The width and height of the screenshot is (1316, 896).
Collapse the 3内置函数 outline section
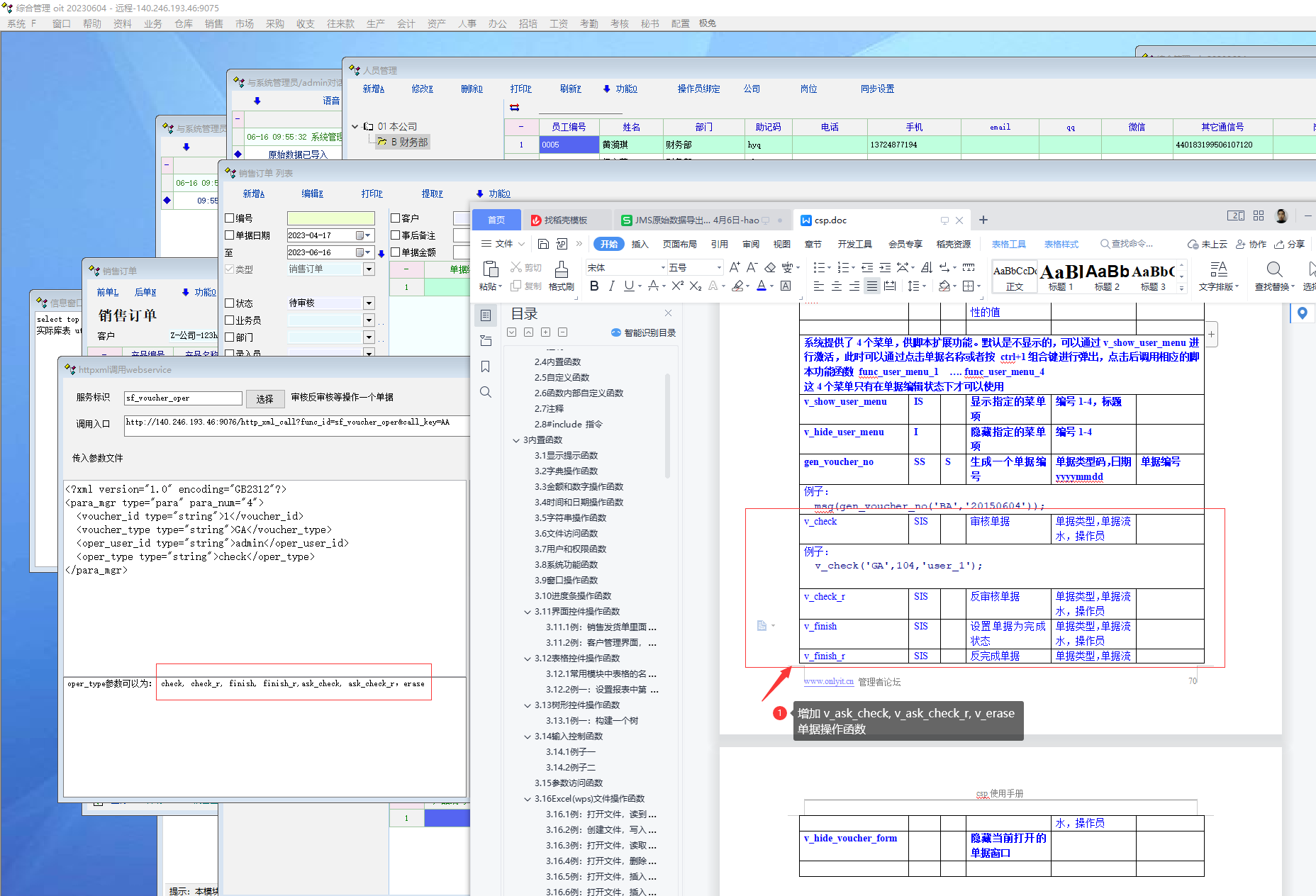[x=516, y=440]
